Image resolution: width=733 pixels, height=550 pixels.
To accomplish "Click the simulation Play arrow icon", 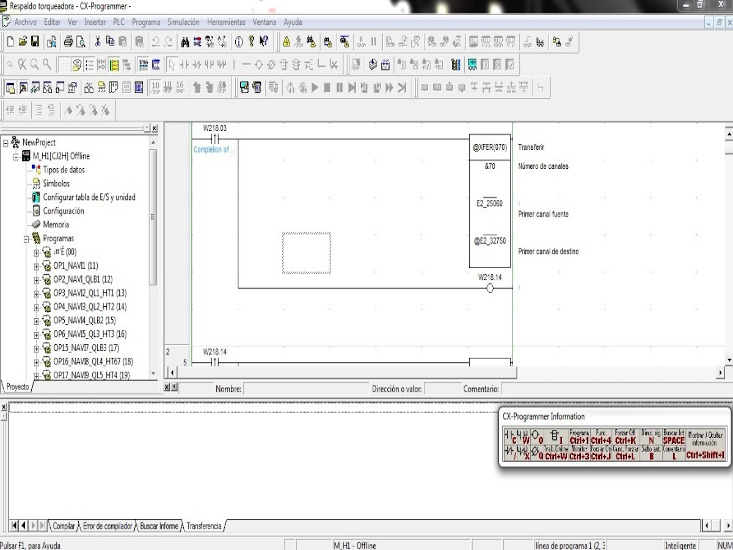I will pos(317,88).
